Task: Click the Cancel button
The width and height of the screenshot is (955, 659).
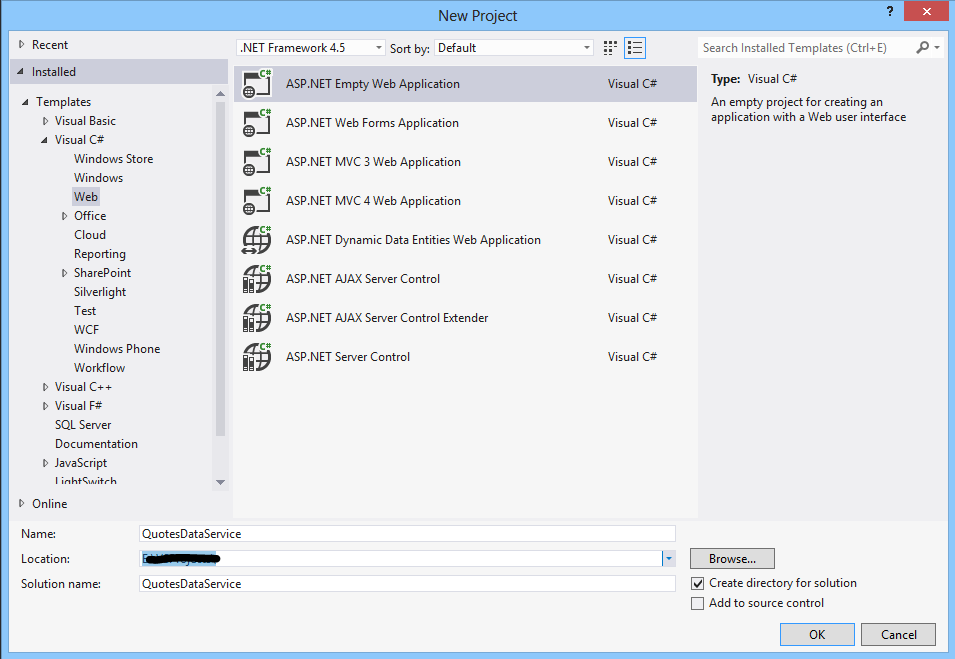Action: click(x=898, y=635)
